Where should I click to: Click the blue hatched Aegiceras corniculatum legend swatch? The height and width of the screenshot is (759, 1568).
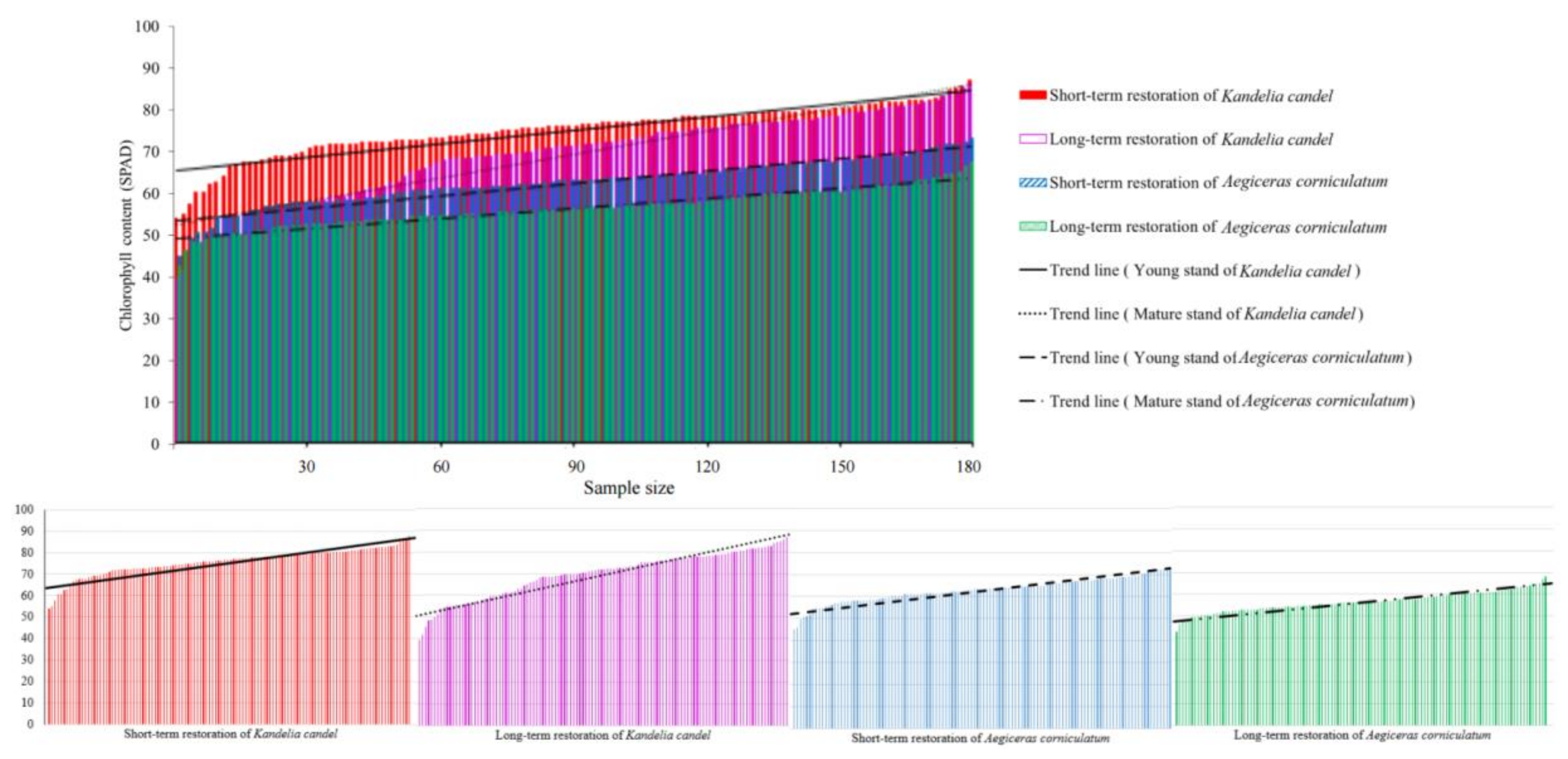click(1032, 182)
